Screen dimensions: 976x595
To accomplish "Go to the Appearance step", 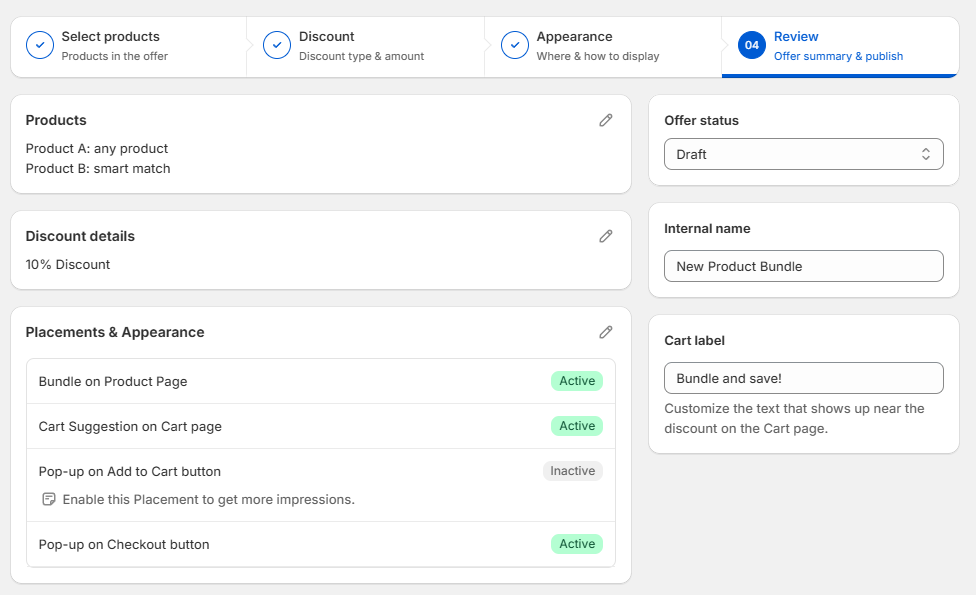I will click(603, 47).
